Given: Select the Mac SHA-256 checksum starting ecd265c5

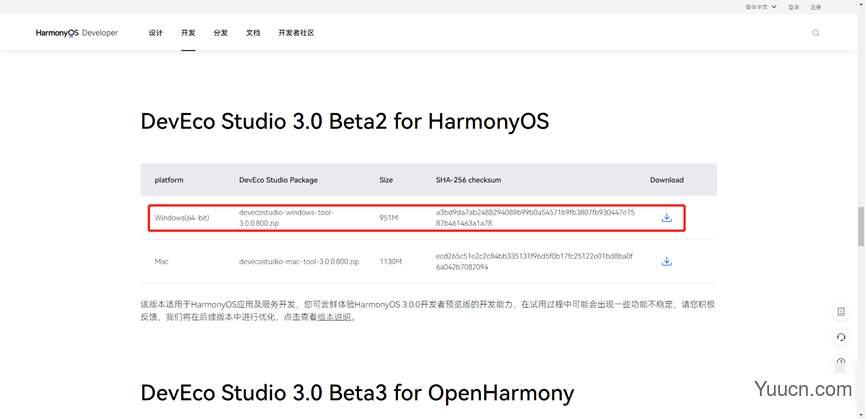Looking at the screenshot, I should 535,261.
